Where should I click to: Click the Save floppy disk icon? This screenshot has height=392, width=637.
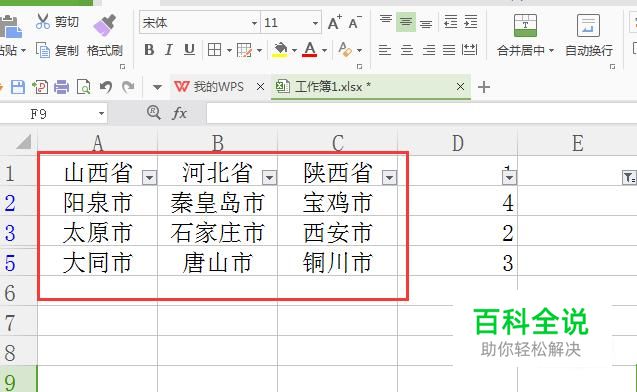pos(17,87)
